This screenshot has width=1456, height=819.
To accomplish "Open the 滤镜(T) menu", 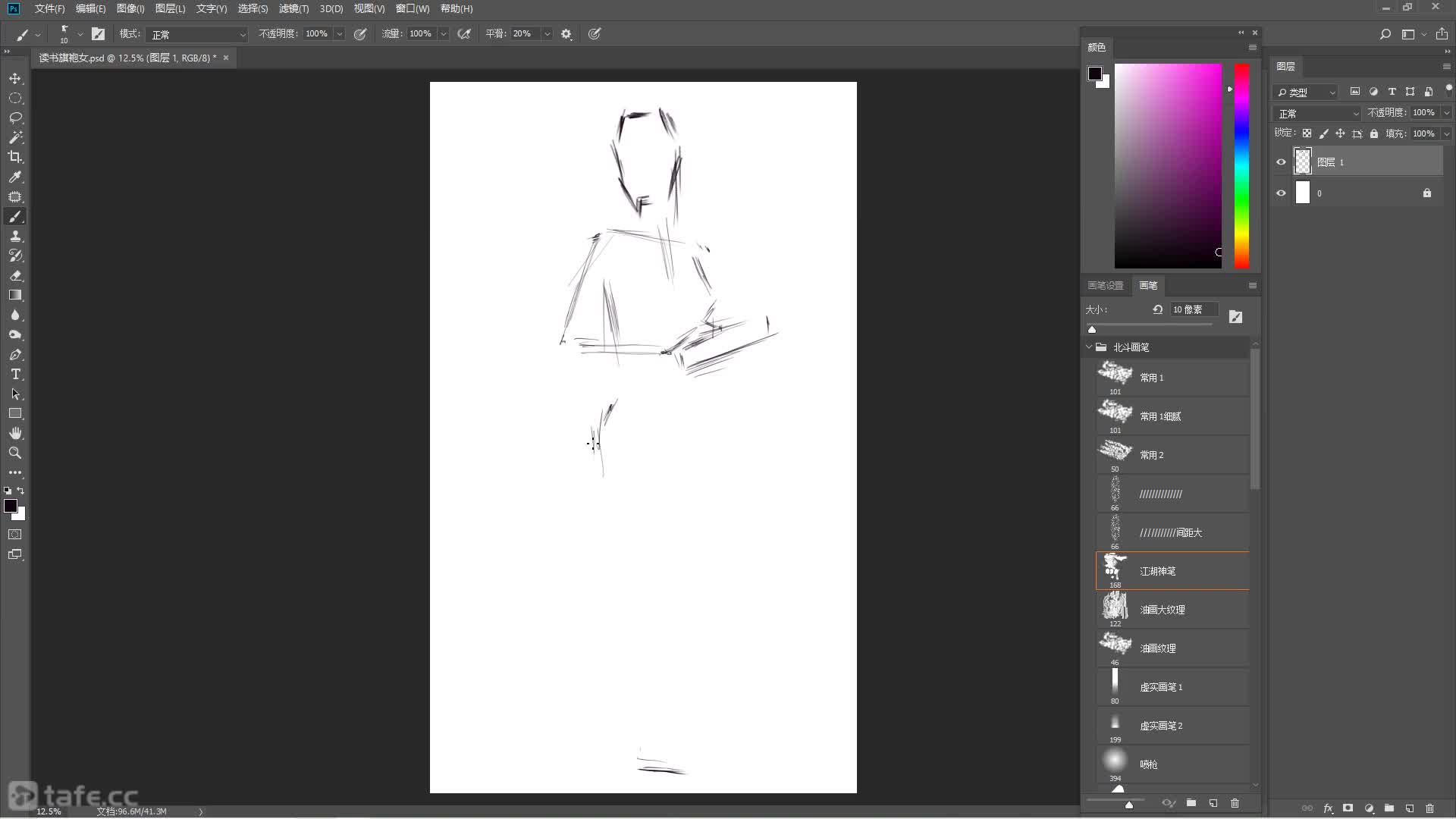I will pyautogui.click(x=293, y=9).
